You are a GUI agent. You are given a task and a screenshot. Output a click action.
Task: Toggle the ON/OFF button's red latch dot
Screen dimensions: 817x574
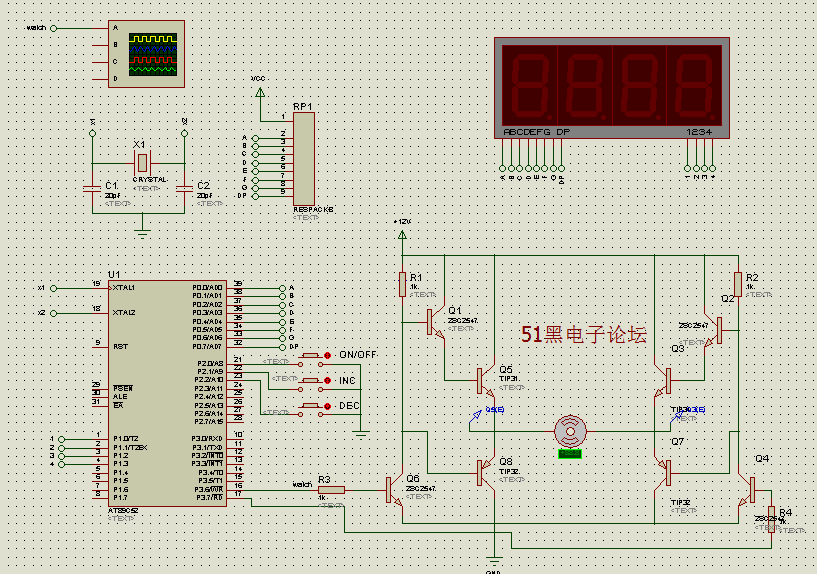[327, 355]
